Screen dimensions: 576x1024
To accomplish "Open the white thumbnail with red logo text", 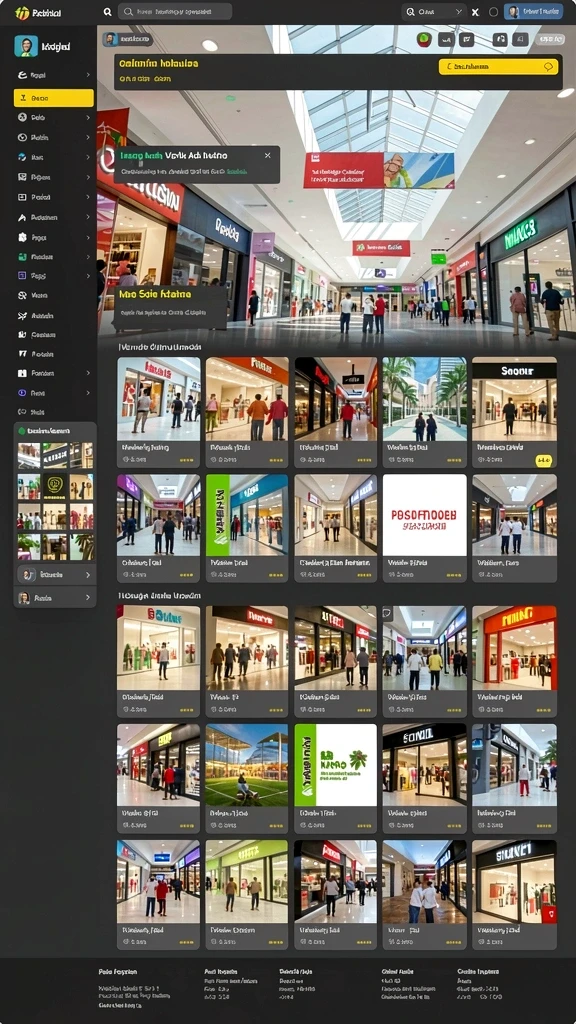I will (424, 515).
